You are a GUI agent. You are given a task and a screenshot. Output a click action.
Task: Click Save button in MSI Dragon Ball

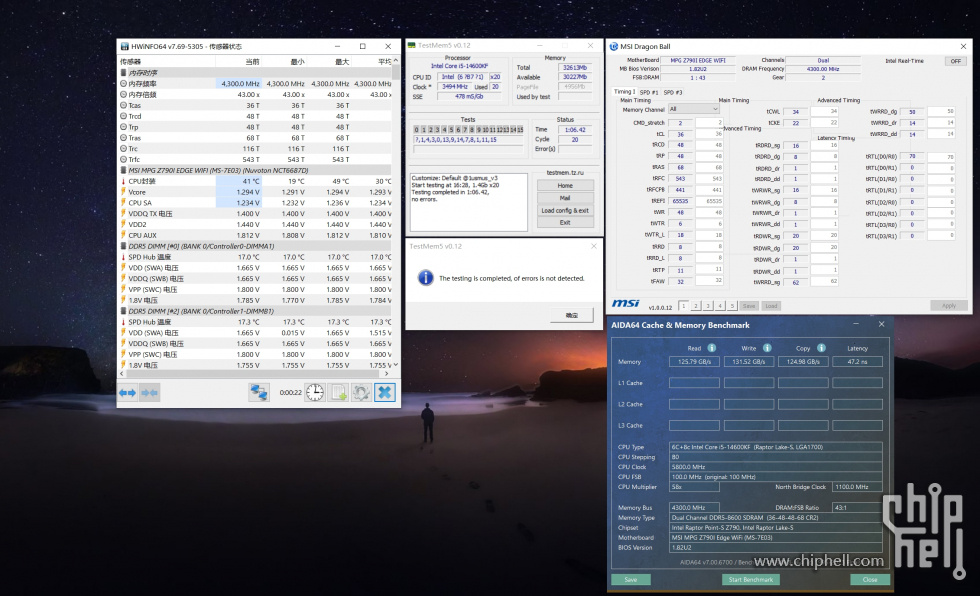[749, 305]
